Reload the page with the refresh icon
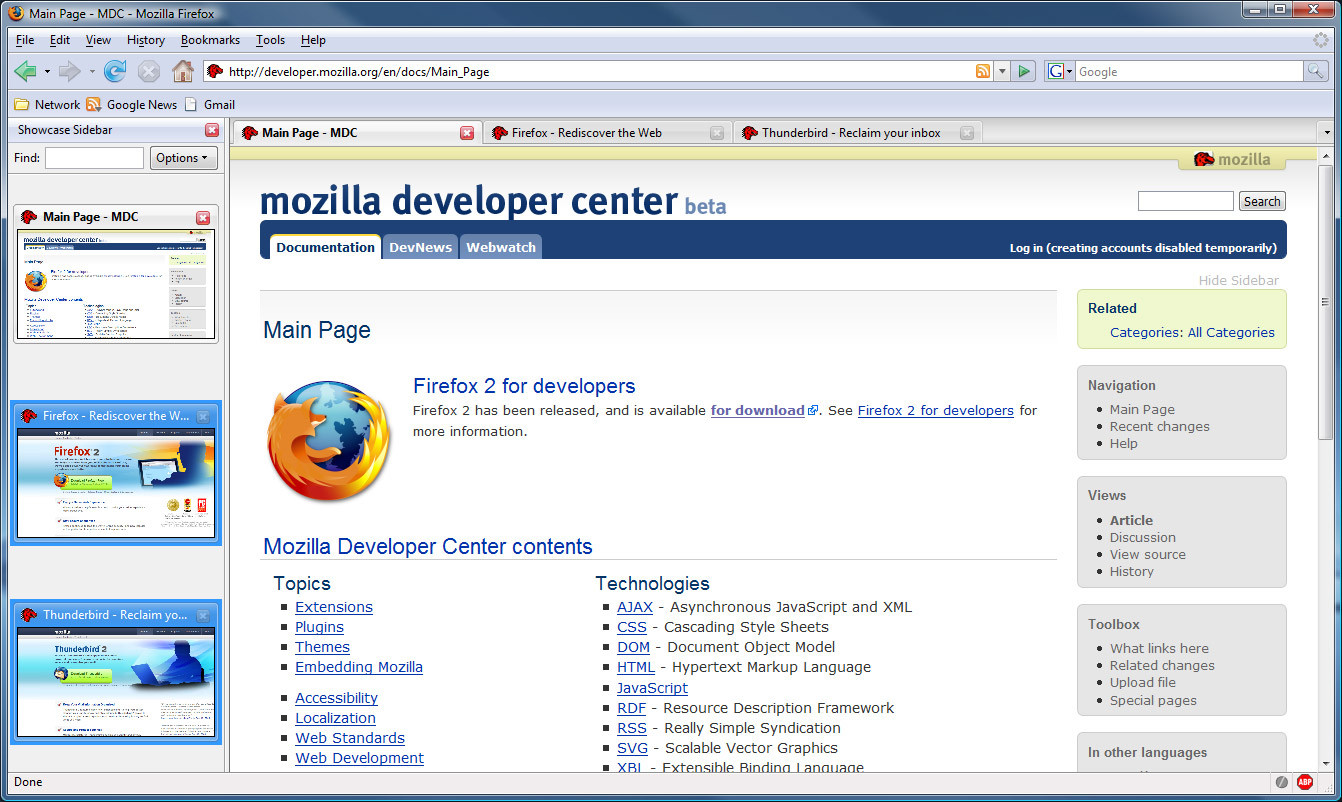The image size is (1342, 802). coord(115,71)
